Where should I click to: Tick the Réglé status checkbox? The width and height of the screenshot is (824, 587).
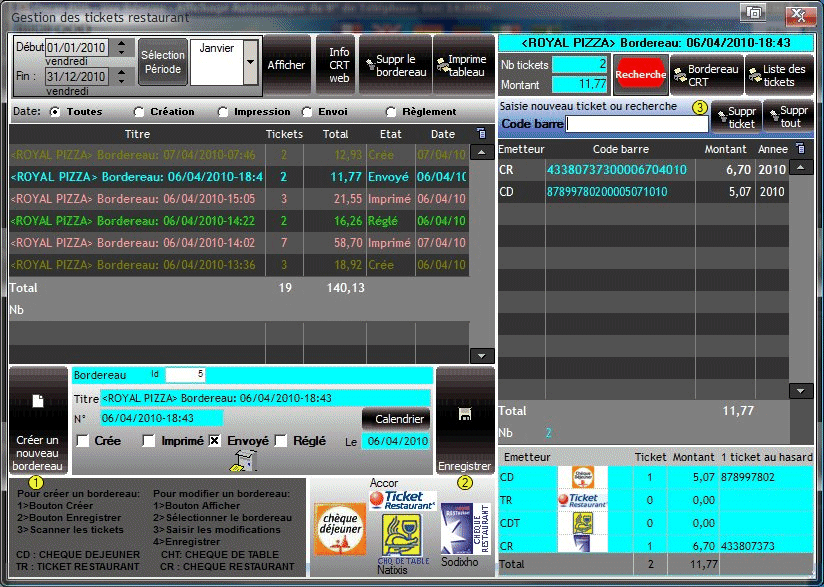pos(281,441)
